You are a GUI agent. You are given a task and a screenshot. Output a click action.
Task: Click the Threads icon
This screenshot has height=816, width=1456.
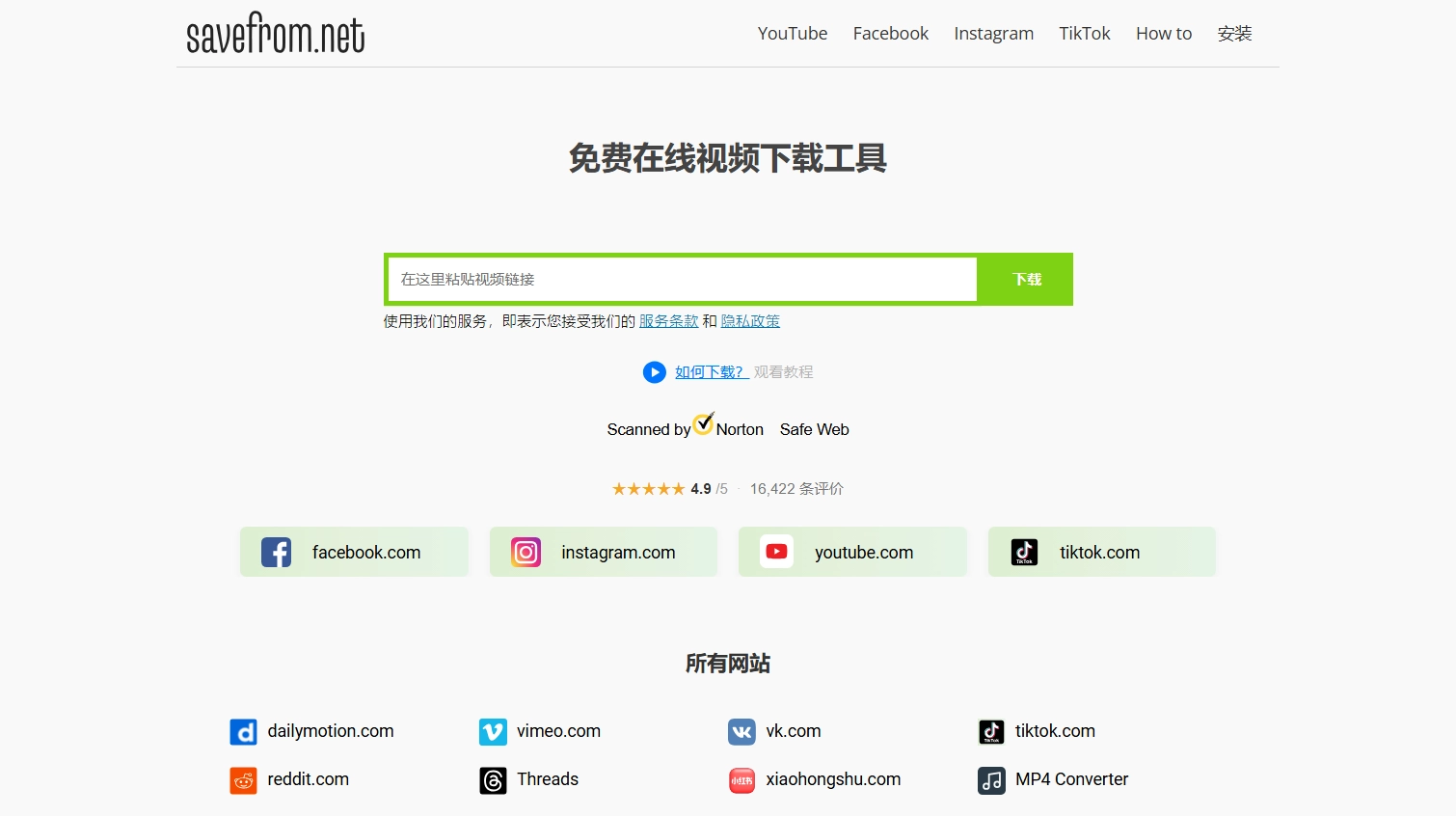(x=493, y=780)
